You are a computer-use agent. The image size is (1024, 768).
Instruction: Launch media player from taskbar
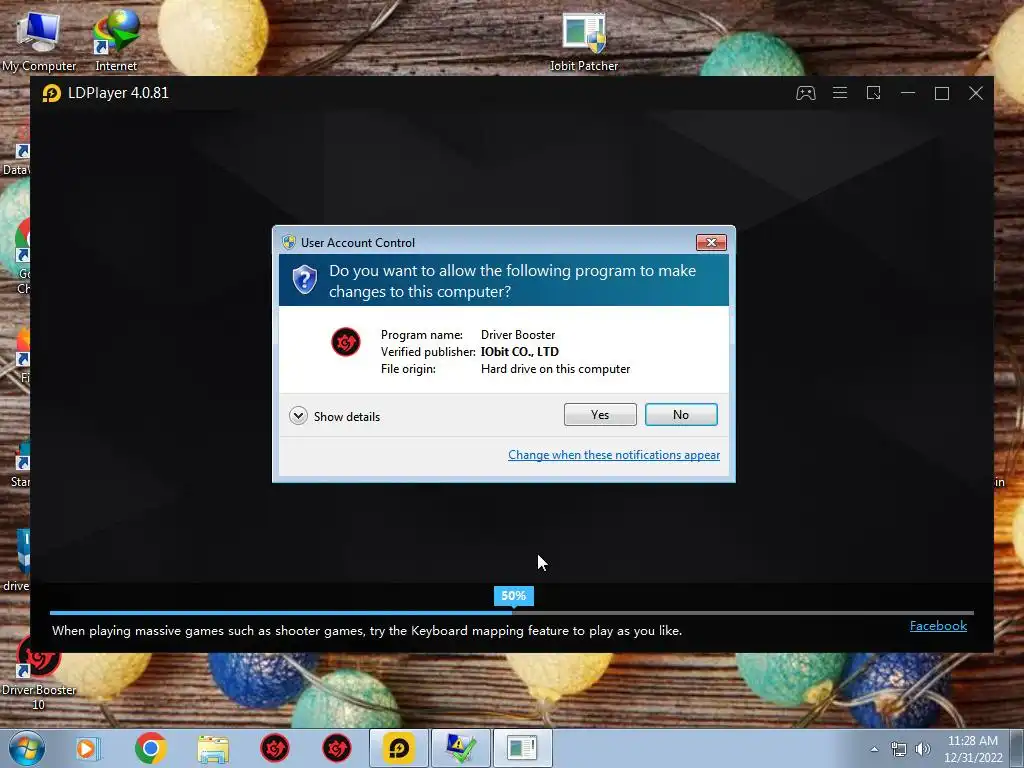pos(87,748)
